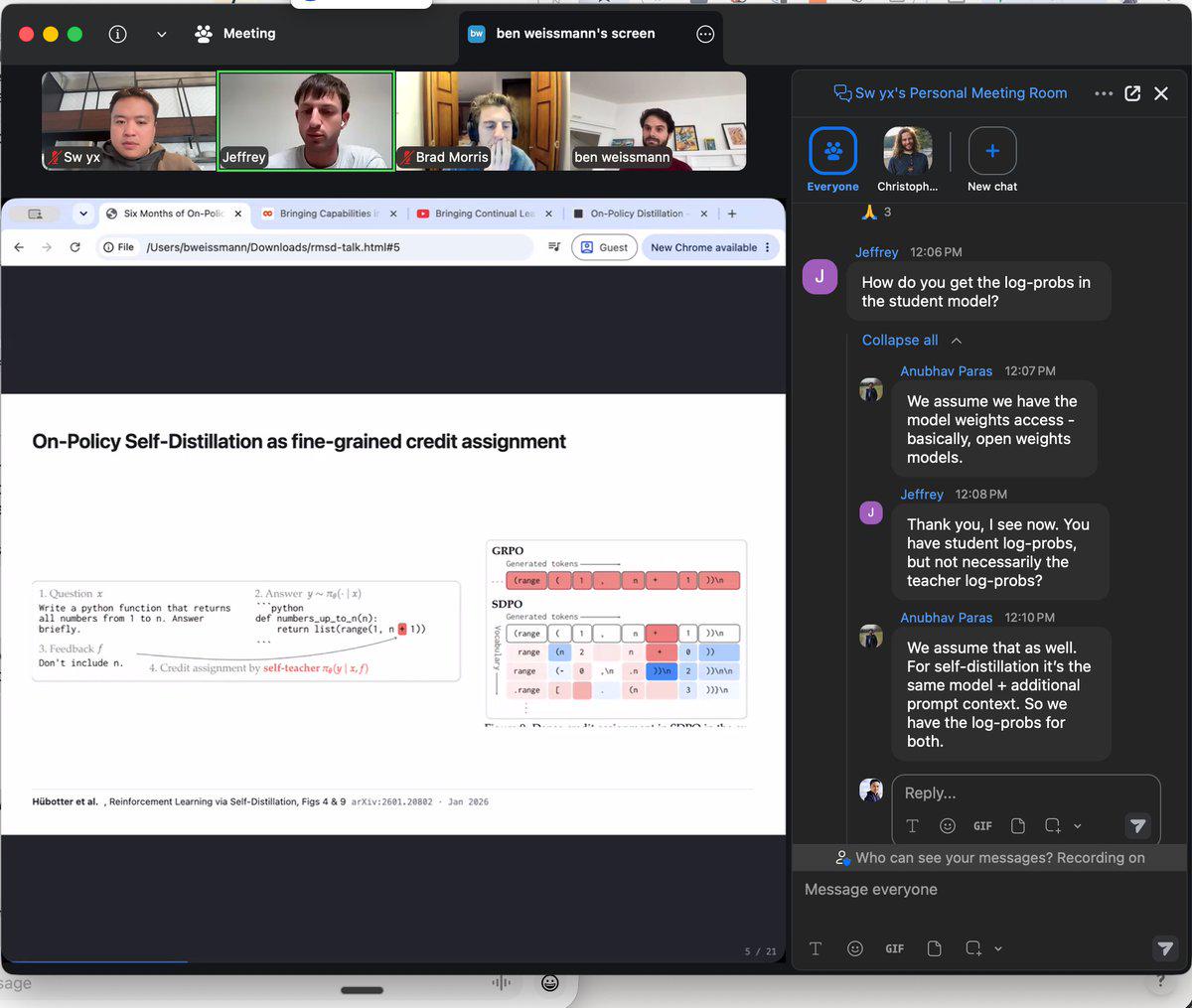Viewport: 1192px width, 1008px height.
Task: Close the Bringing Capabilities tab
Action: [x=393, y=214]
